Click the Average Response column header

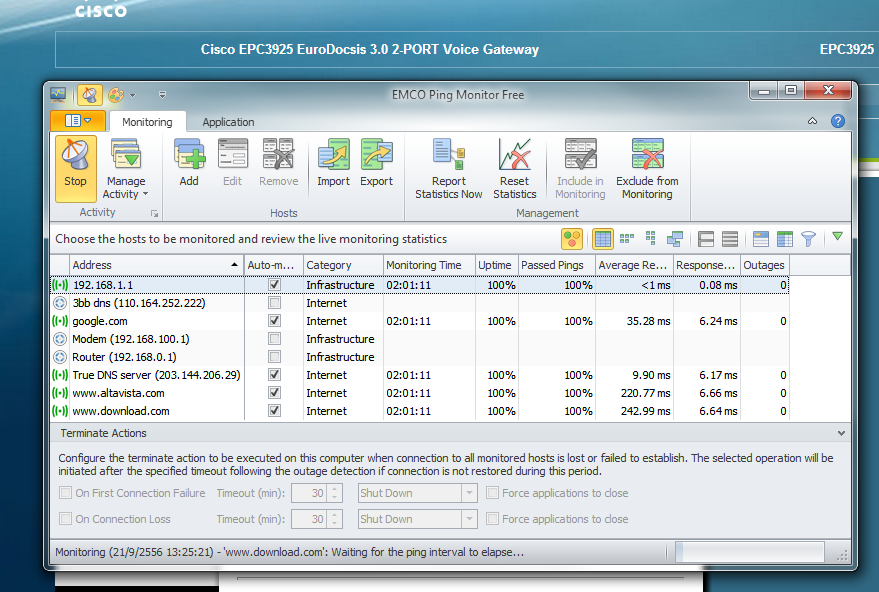coord(632,265)
